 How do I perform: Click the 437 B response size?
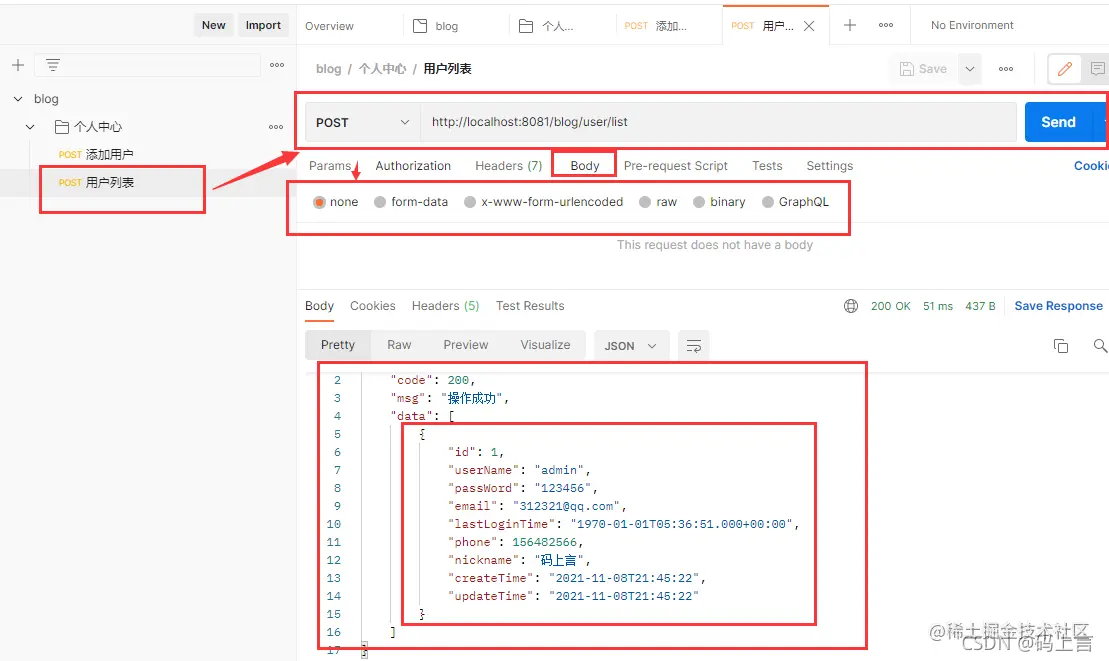980,306
